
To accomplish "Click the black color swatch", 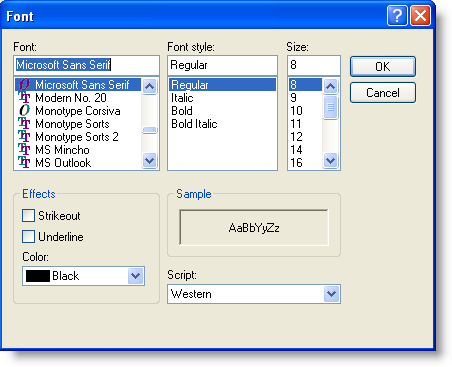I will 38,276.
